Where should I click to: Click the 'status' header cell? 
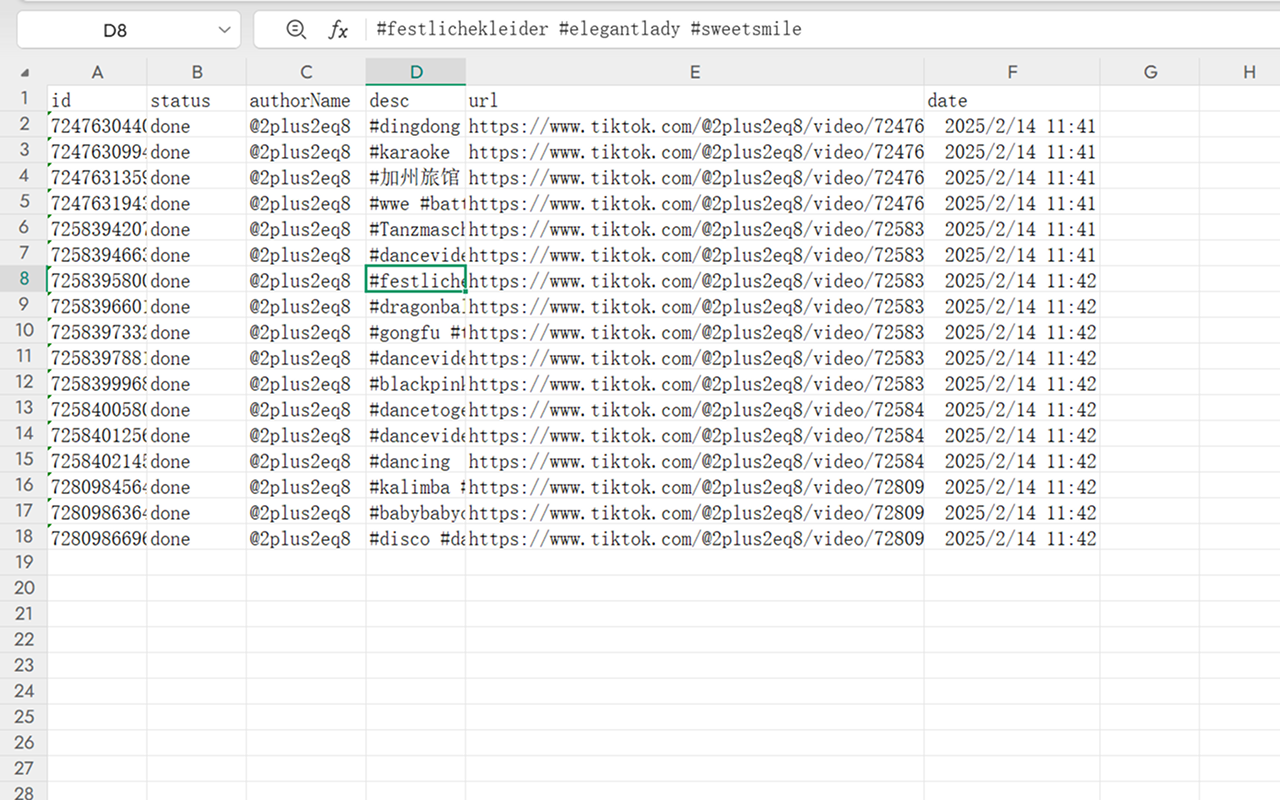coord(181,101)
